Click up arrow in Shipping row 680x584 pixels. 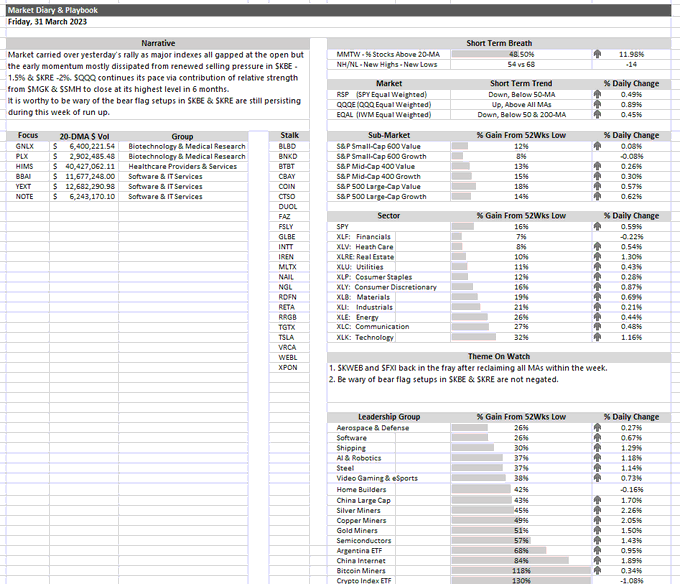click(x=597, y=447)
